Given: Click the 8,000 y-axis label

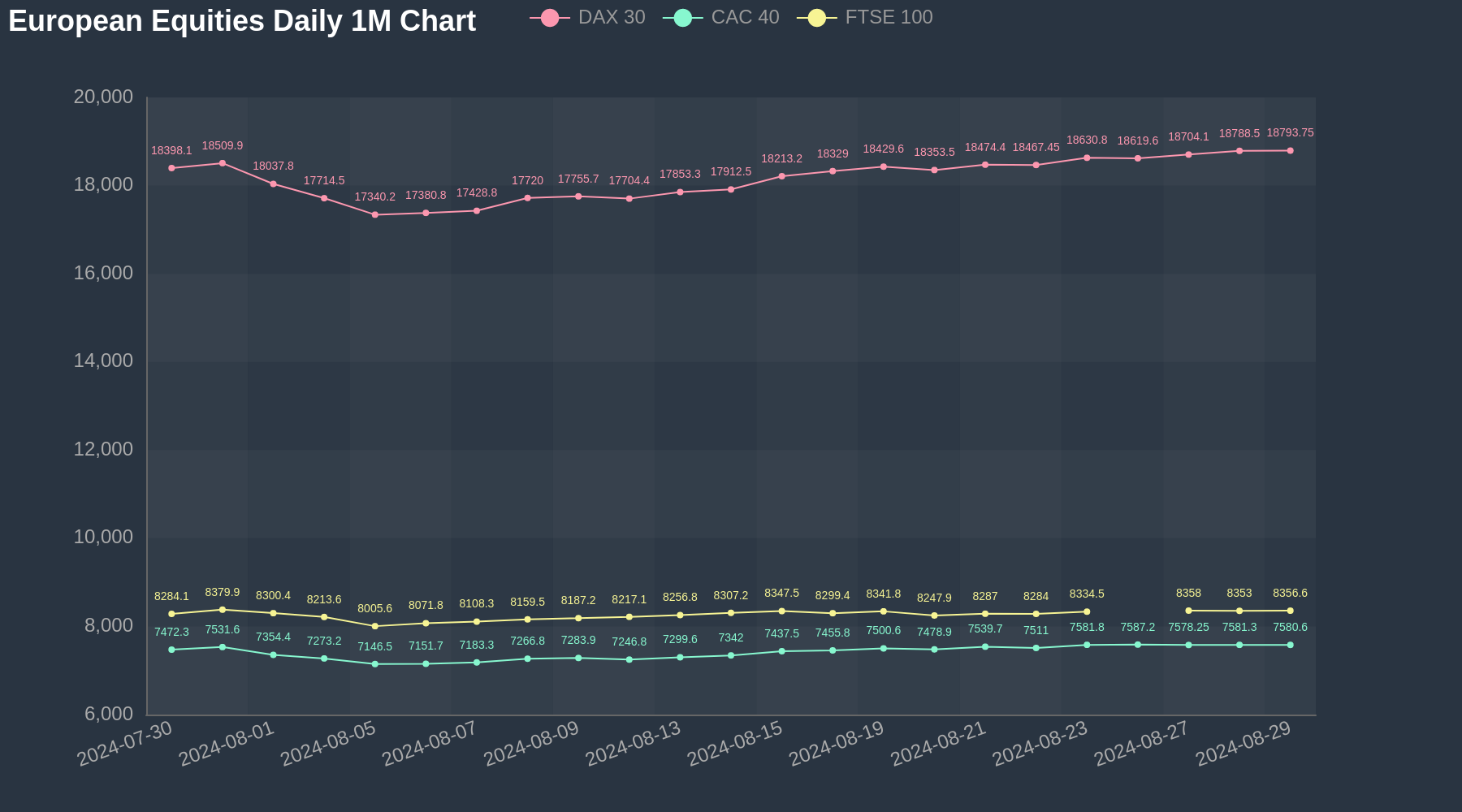Looking at the screenshot, I should coord(109,625).
